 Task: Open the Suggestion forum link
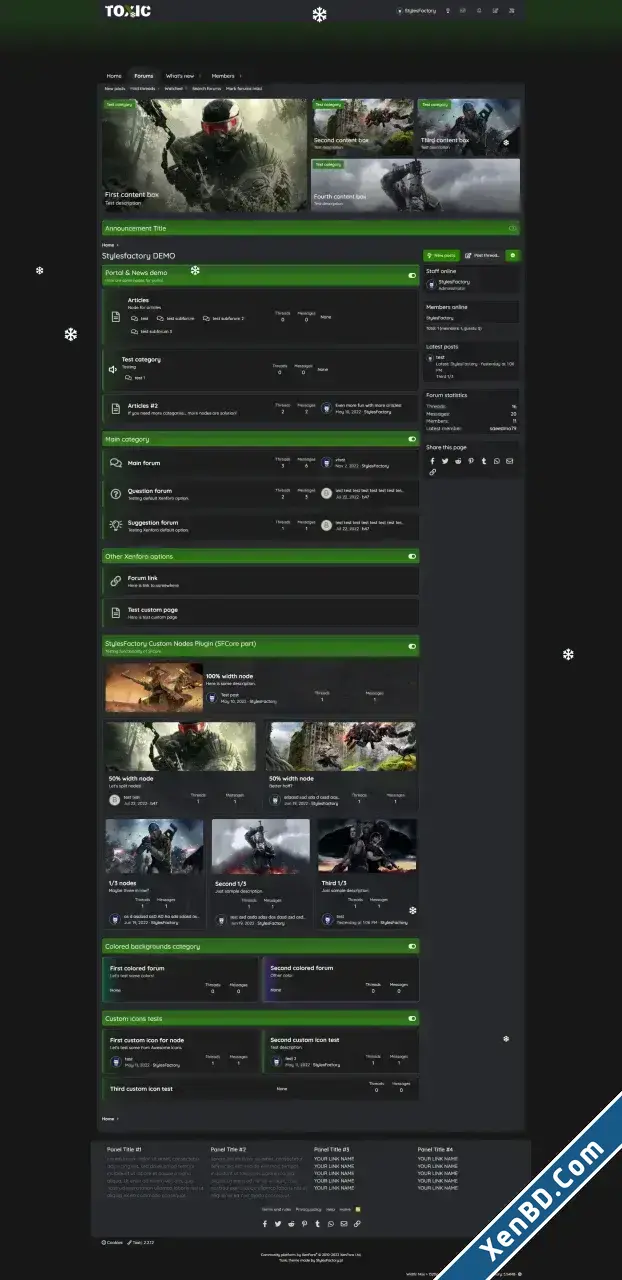point(153,522)
